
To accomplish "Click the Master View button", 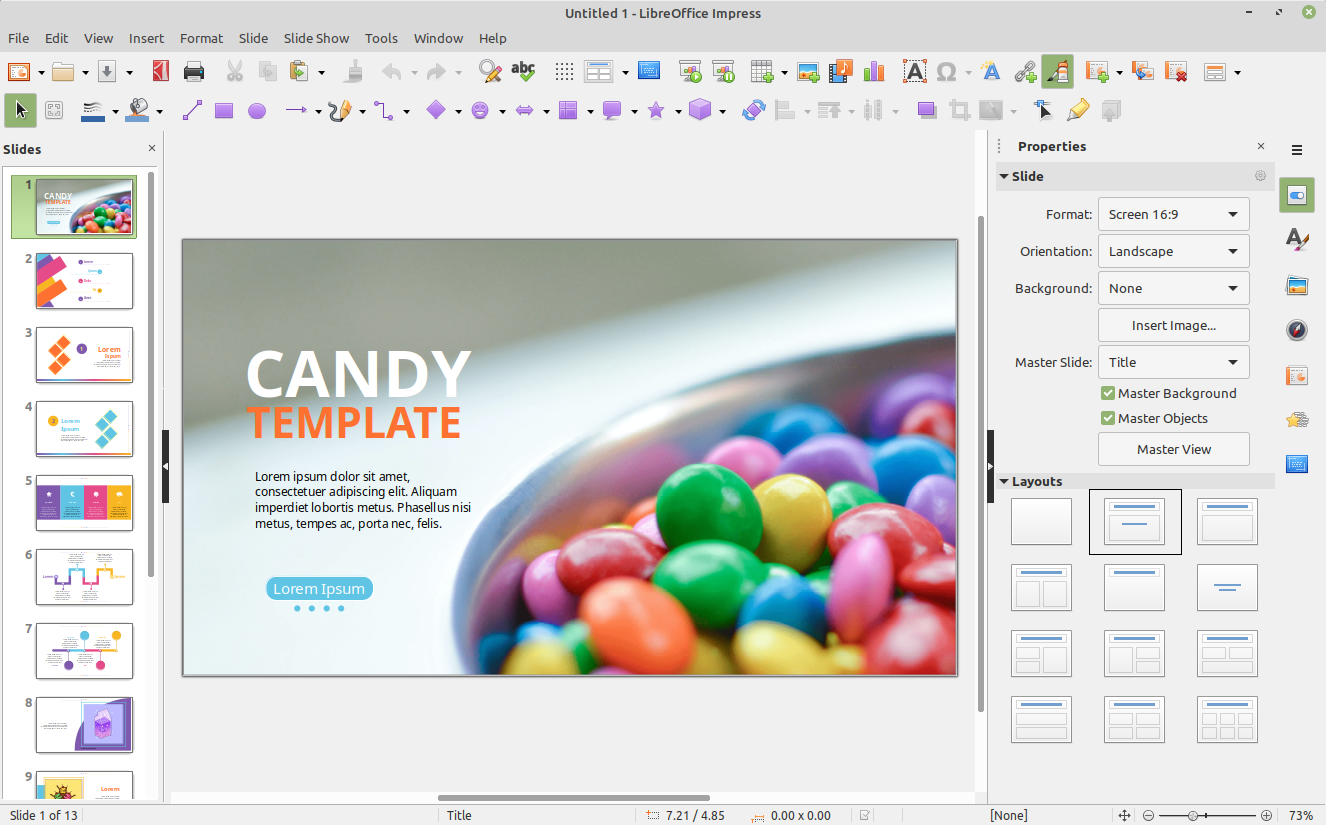I will click(x=1173, y=449).
